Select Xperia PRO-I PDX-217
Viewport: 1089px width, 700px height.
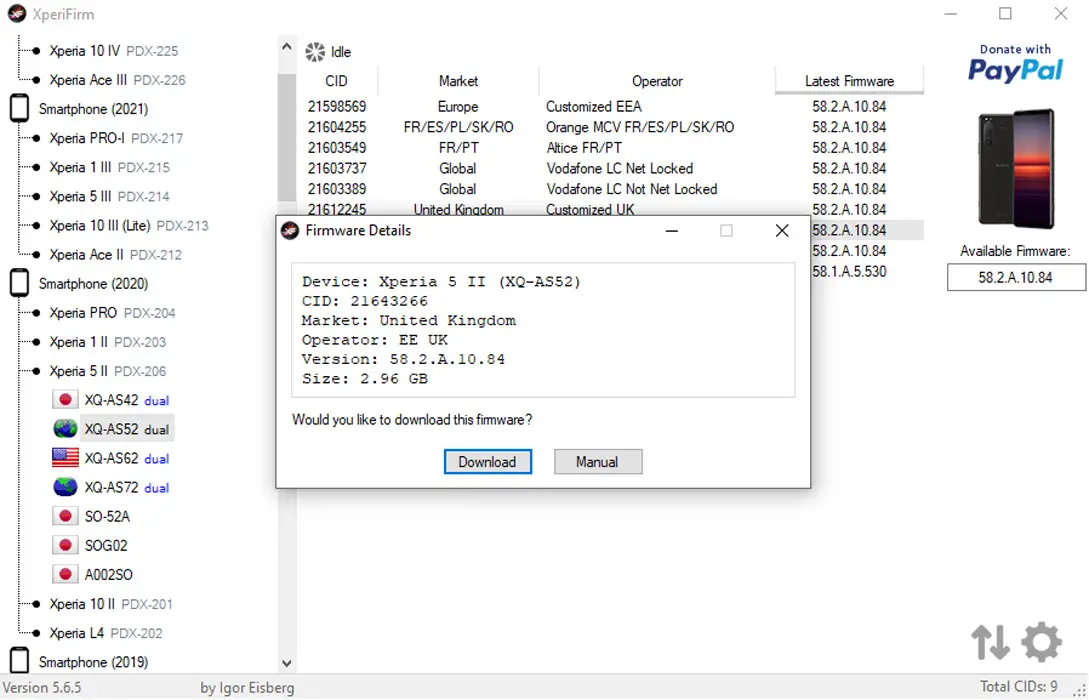pyautogui.click(x=116, y=138)
